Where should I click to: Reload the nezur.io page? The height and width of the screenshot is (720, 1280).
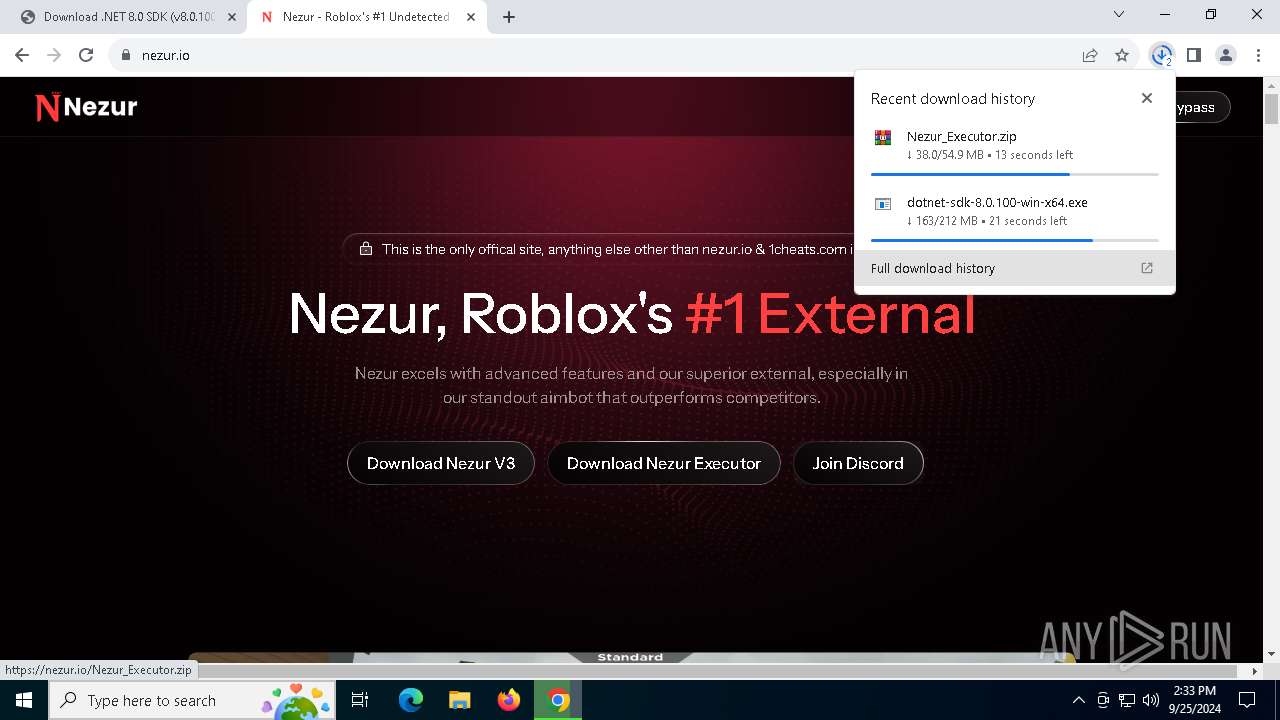(x=86, y=55)
